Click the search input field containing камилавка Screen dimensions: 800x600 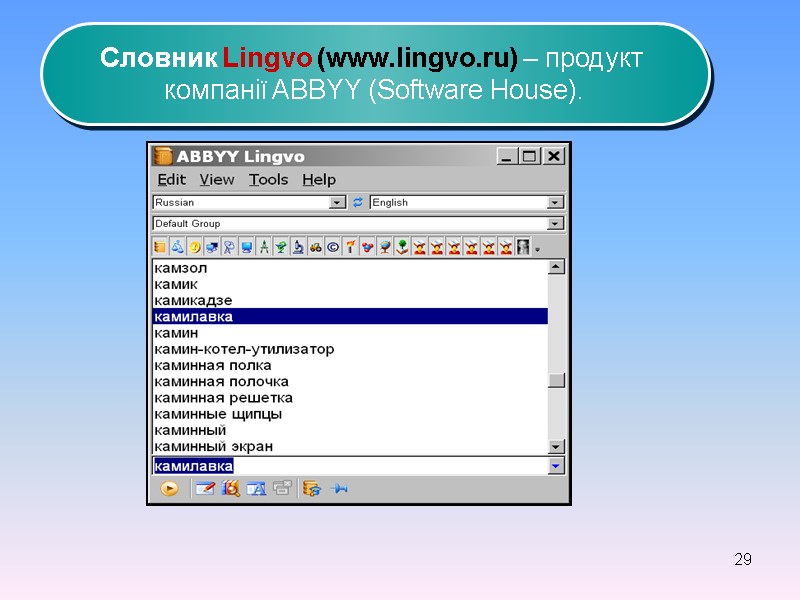350,465
